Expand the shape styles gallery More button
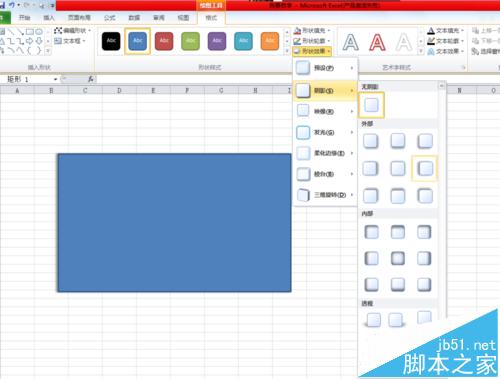Screen dimensions: 500x379 coord(287,51)
